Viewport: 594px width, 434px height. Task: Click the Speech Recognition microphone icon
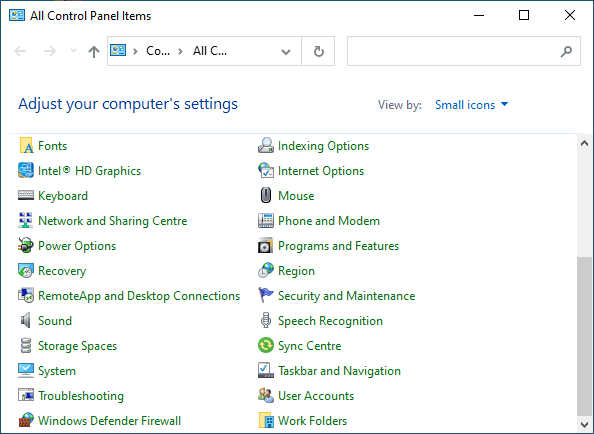[x=266, y=321]
